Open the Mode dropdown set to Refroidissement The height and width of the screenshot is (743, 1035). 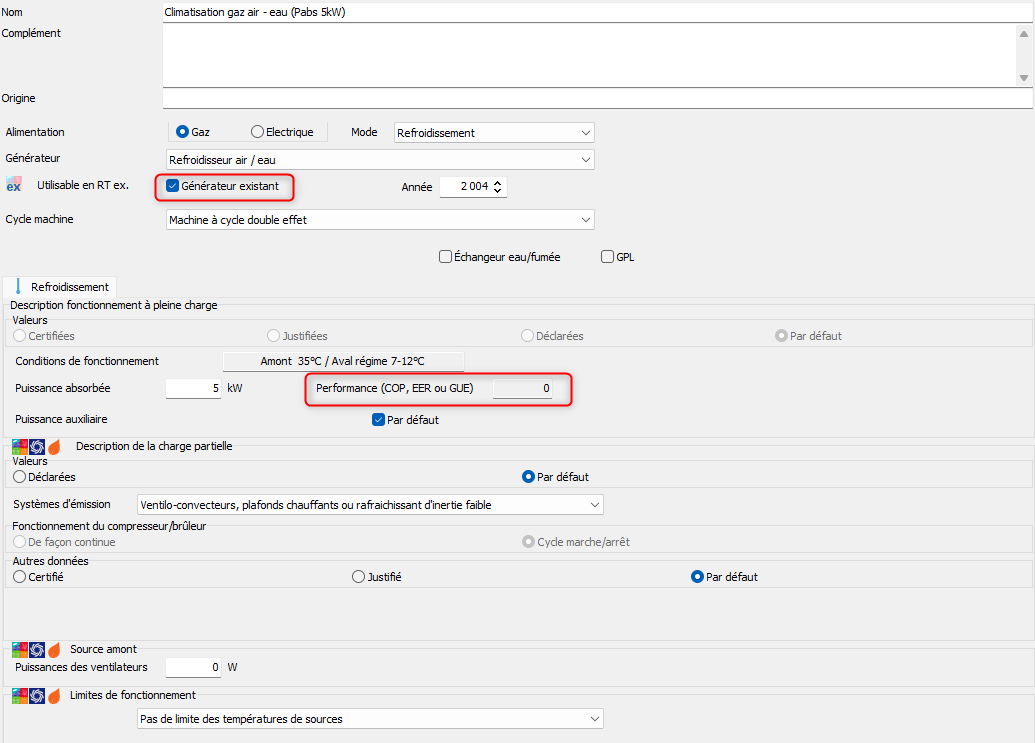pyautogui.click(x=494, y=132)
